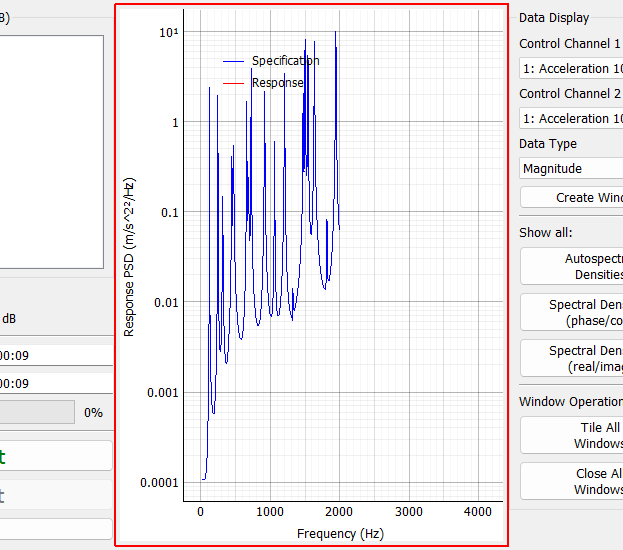Open the Magnitude data type dropdown
Viewport: 623px width, 550px height.
click(571, 168)
